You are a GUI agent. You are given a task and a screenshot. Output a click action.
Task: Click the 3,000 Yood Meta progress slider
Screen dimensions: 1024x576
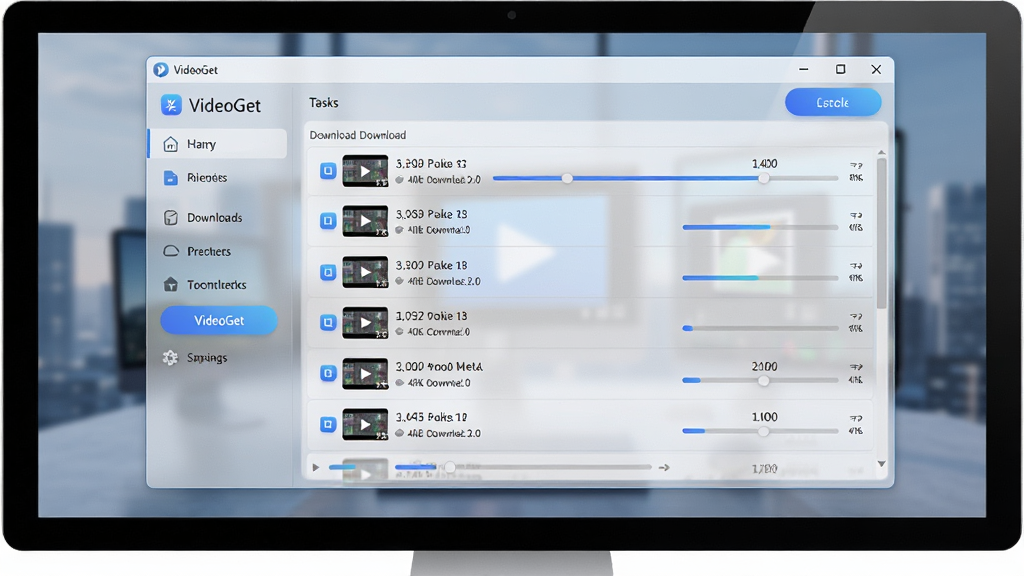click(760, 380)
